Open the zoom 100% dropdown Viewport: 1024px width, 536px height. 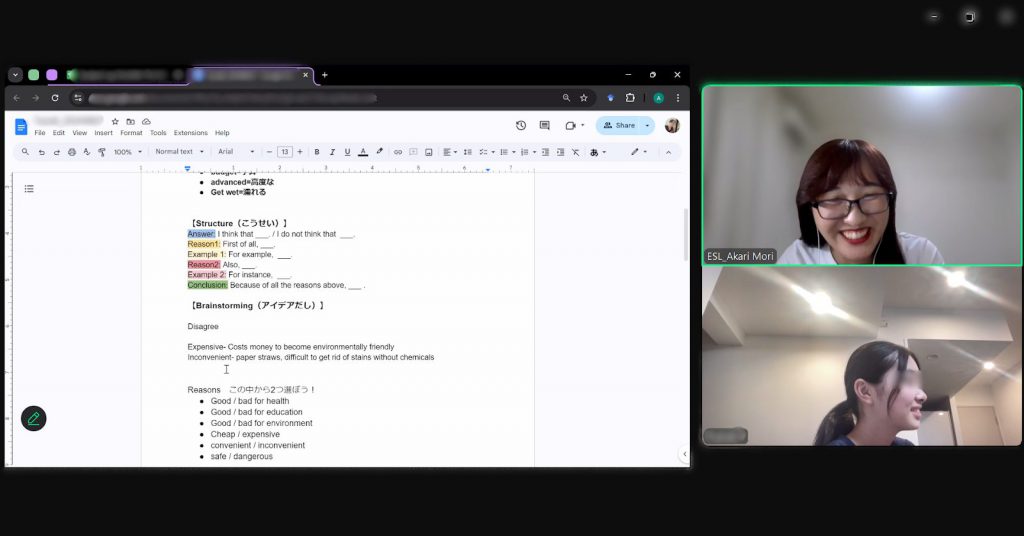126,152
